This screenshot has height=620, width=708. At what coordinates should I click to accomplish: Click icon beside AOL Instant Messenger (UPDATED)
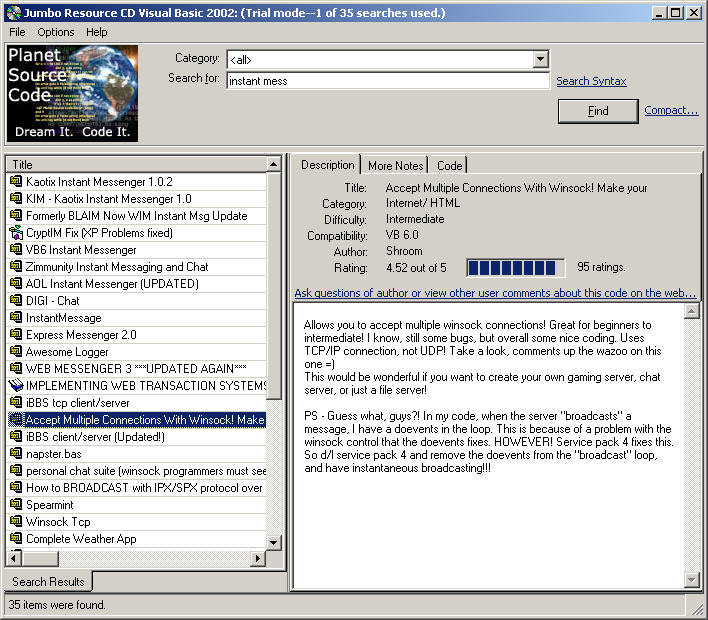point(16,284)
